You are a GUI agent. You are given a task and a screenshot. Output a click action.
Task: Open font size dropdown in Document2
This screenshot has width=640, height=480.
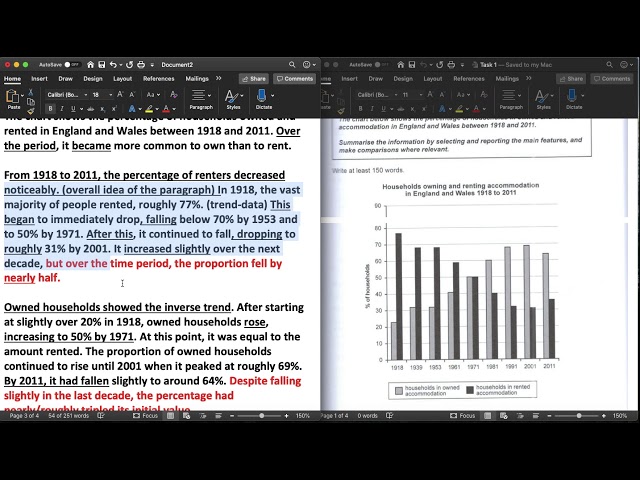(x=110, y=95)
